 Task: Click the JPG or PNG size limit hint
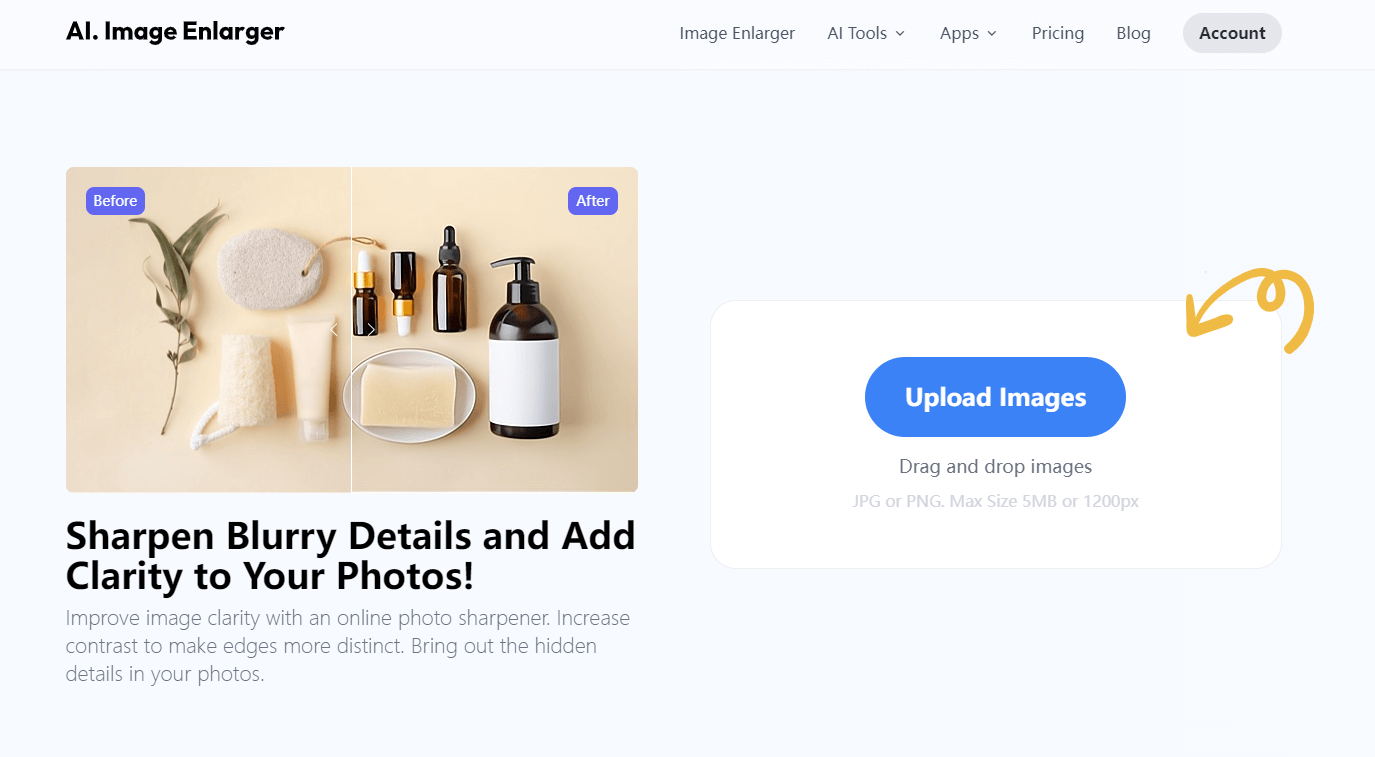point(995,501)
